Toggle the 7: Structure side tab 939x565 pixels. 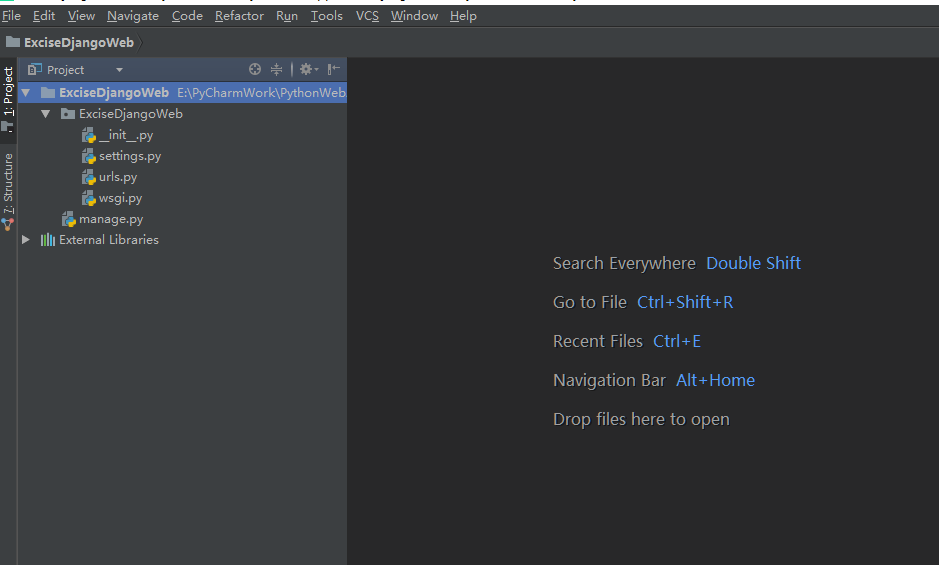pyautogui.click(x=8, y=191)
